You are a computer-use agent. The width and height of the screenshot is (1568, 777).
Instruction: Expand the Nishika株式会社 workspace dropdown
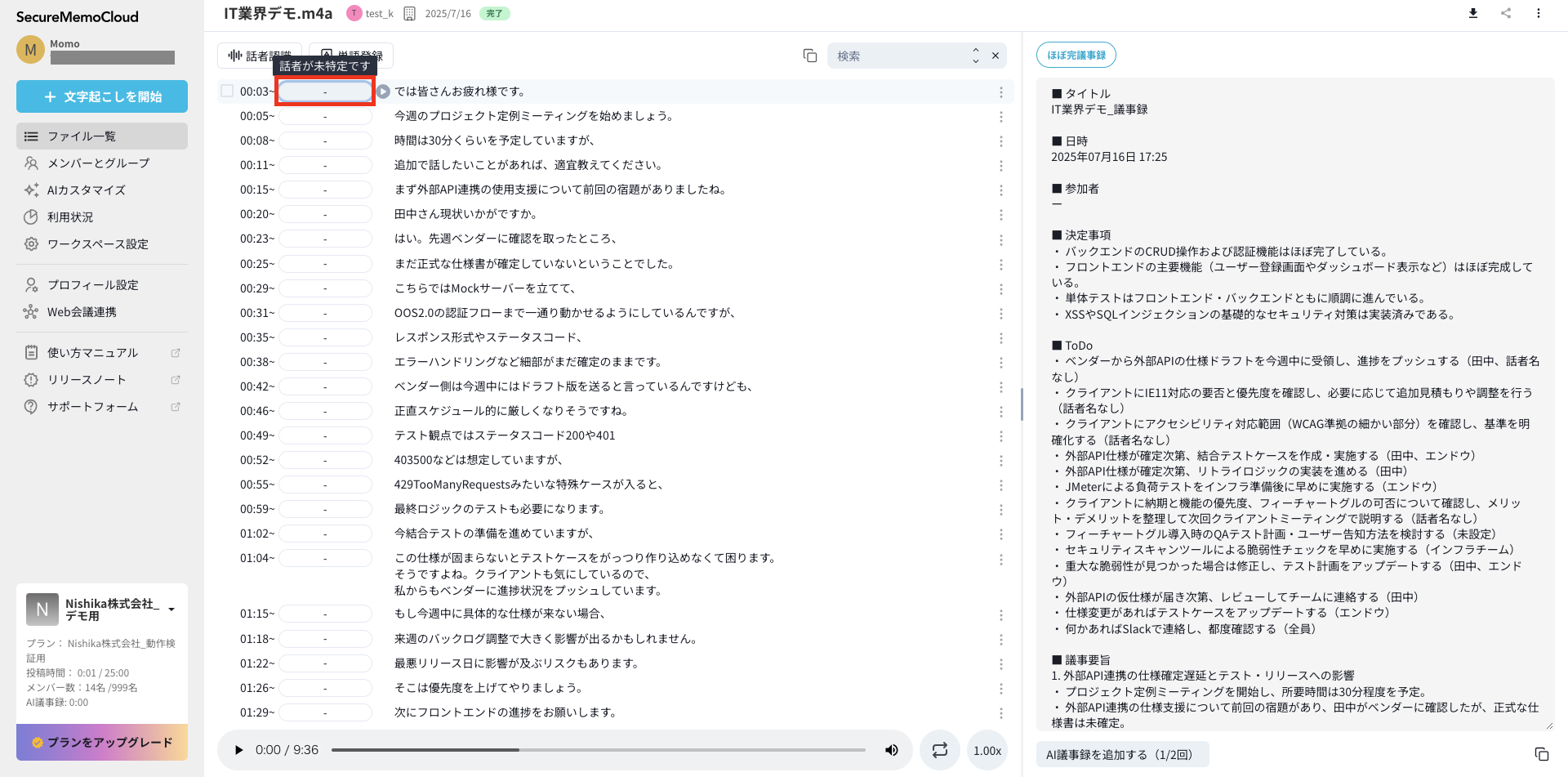(171, 610)
